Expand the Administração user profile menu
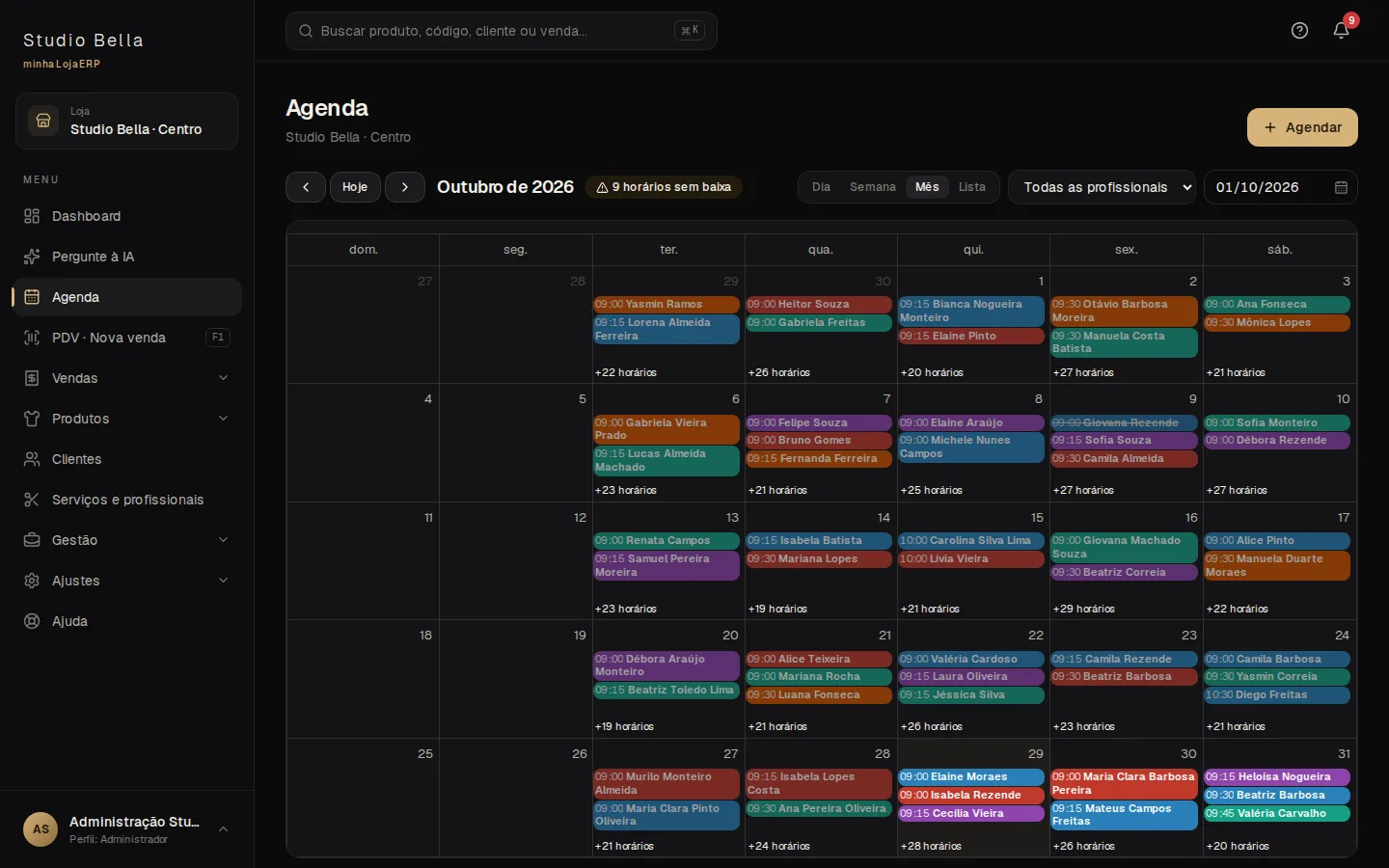 tap(126, 829)
